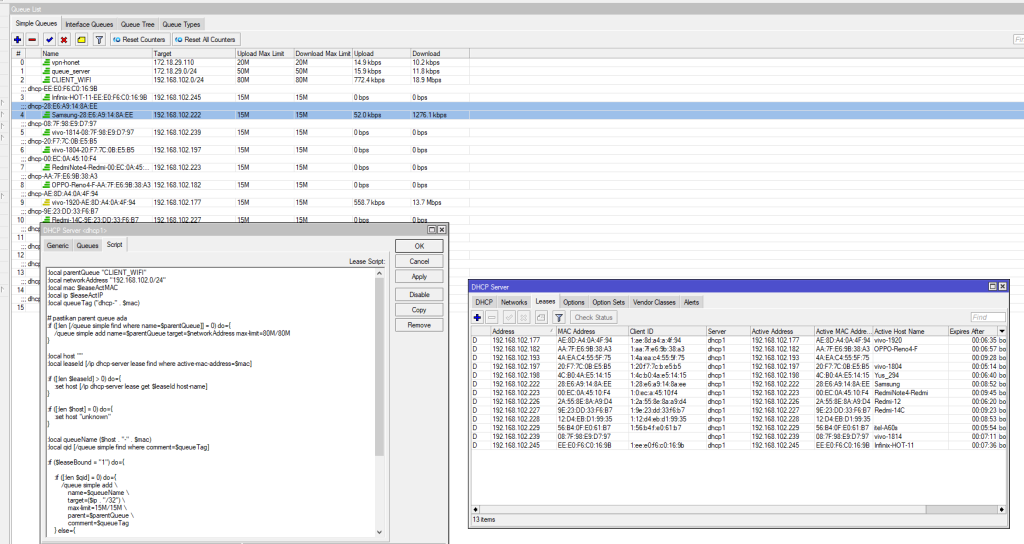Select queue row Infinix-HOT-11-EE:E0:F6:C0:16:9B
This screenshot has width=1024, height=544.
(240, 97)
